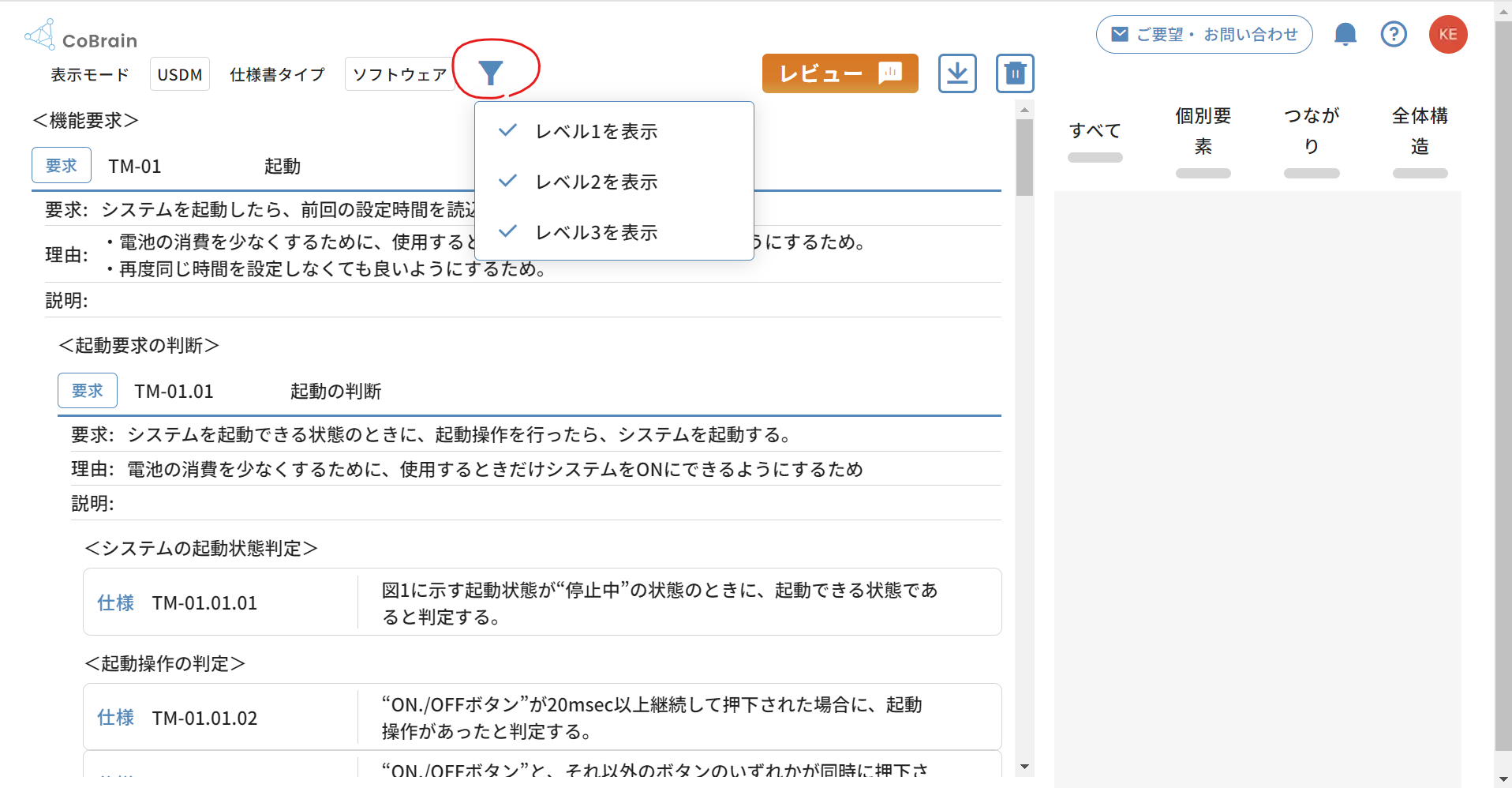Click ご要望・お問い合わせ button
This screenshot has width=1512, height=788.
pyautogui.click(x=1204, y=35)
